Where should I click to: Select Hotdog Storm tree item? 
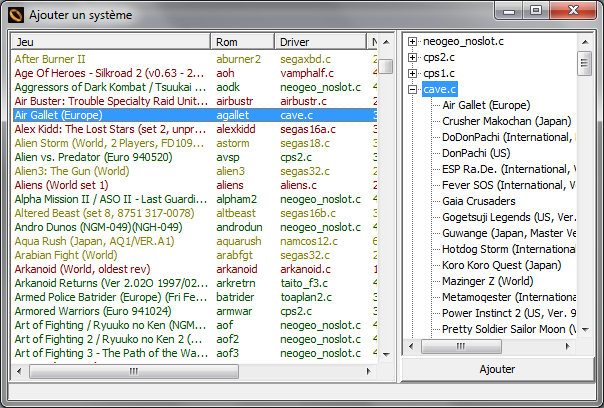point(508,249)
